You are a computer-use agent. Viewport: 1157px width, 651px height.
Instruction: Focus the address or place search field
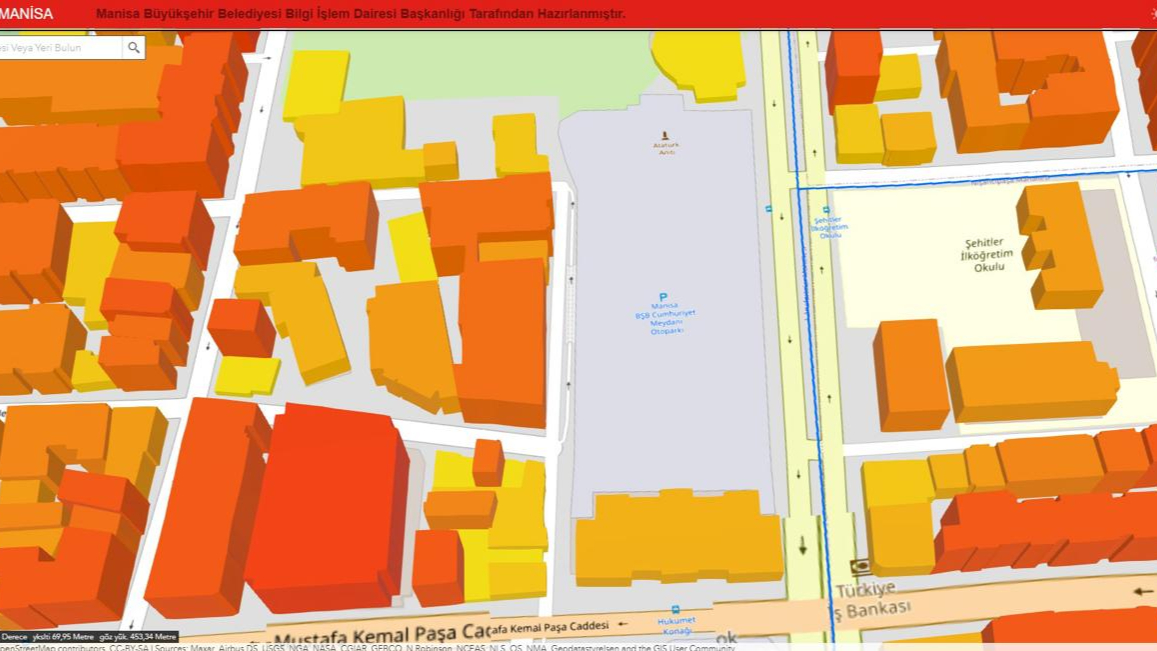pos(58,48)
